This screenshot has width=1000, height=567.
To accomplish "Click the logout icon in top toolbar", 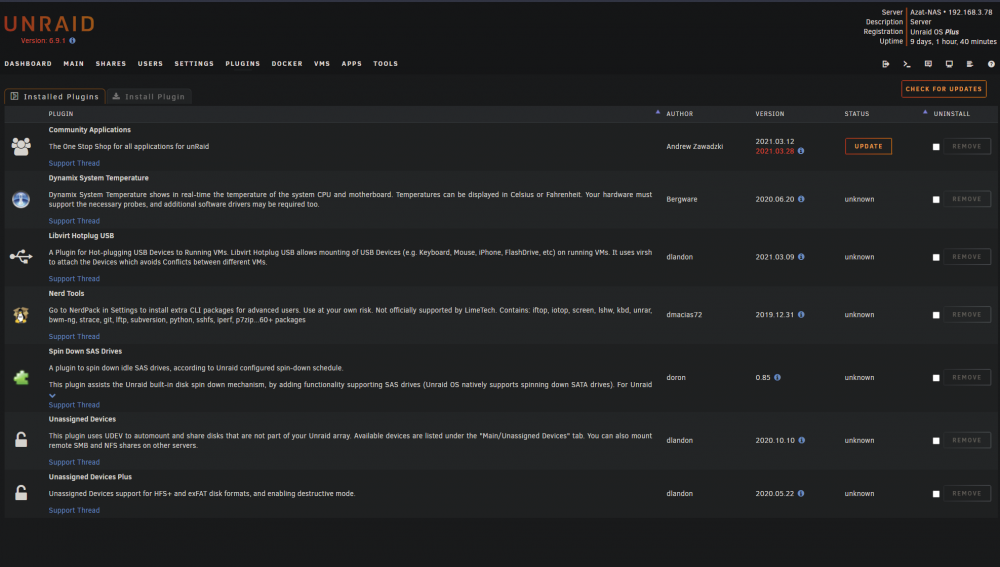I will click(885, 64).
